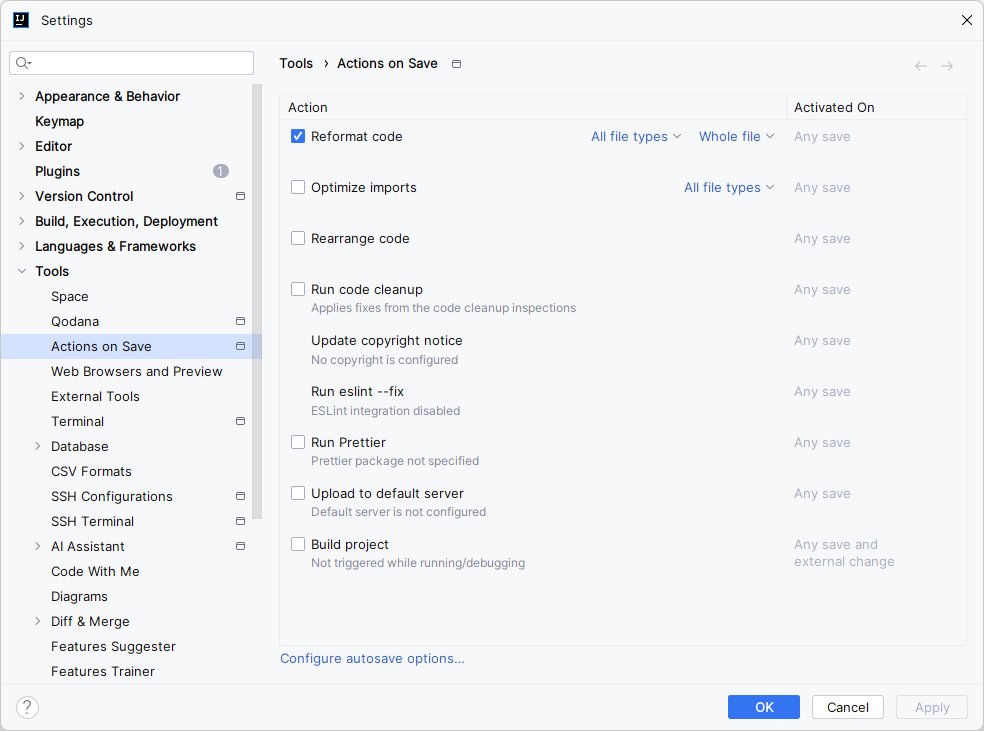Click project settings icon next to SSH Configurations
The width and height of the screenshot is (984, 731).
[x=240, y=496]
